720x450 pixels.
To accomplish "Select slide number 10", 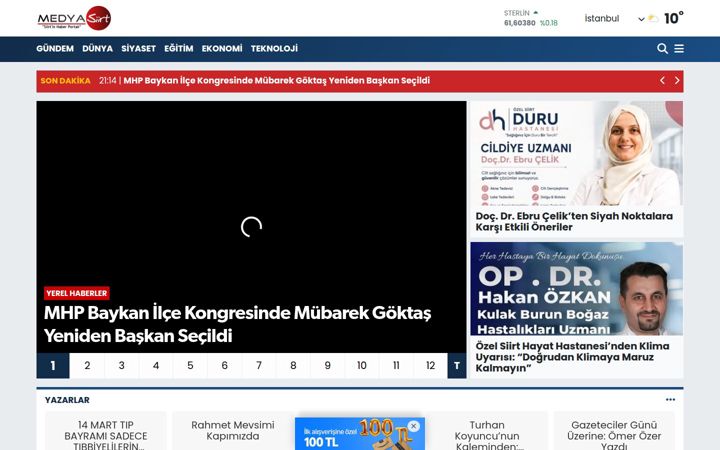I will click(362, 366).
